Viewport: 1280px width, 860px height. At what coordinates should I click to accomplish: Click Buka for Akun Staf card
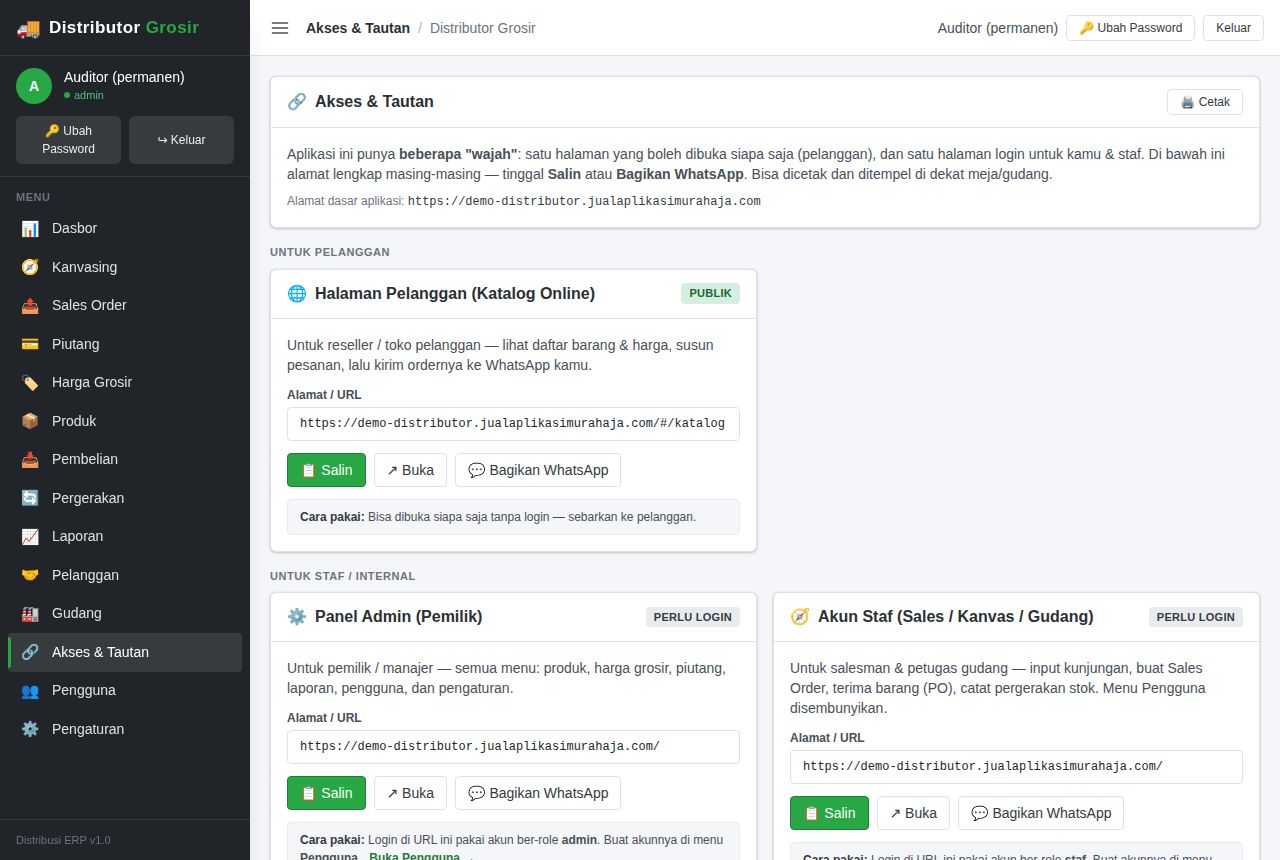[913, 813]
